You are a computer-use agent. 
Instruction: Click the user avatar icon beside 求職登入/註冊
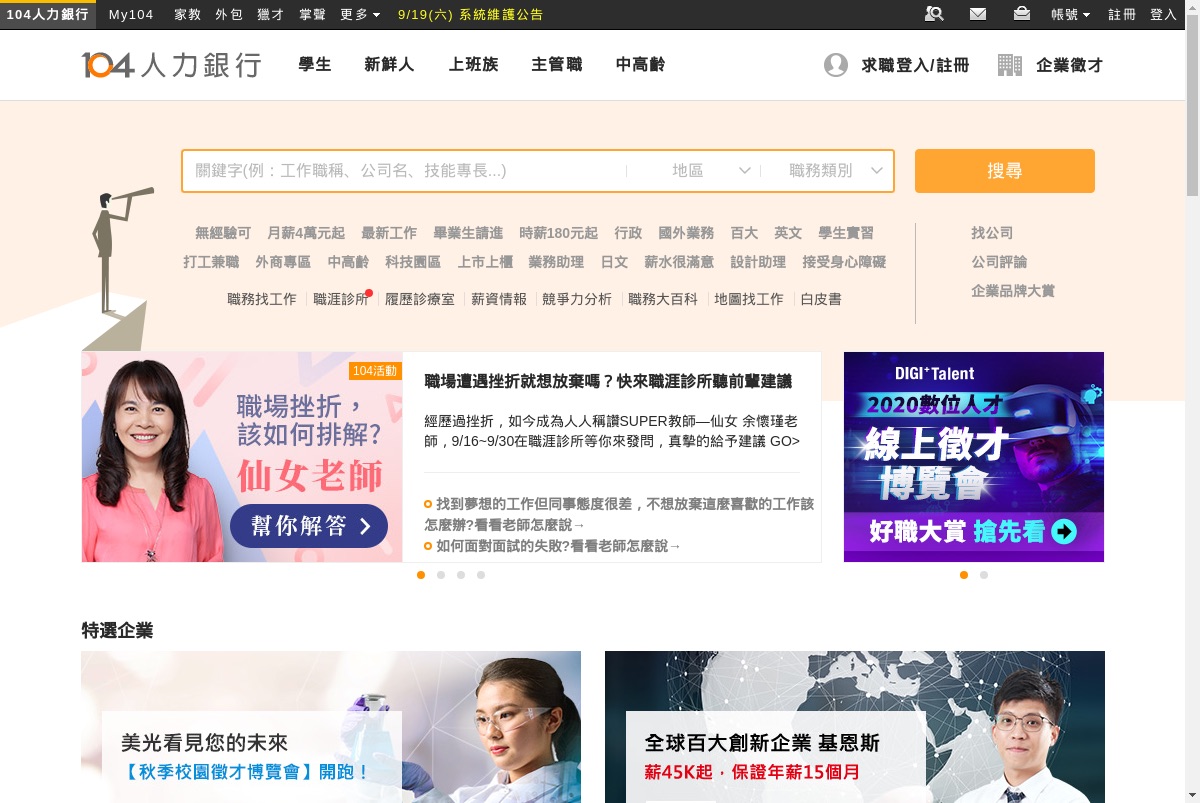[x=836, y=65]
